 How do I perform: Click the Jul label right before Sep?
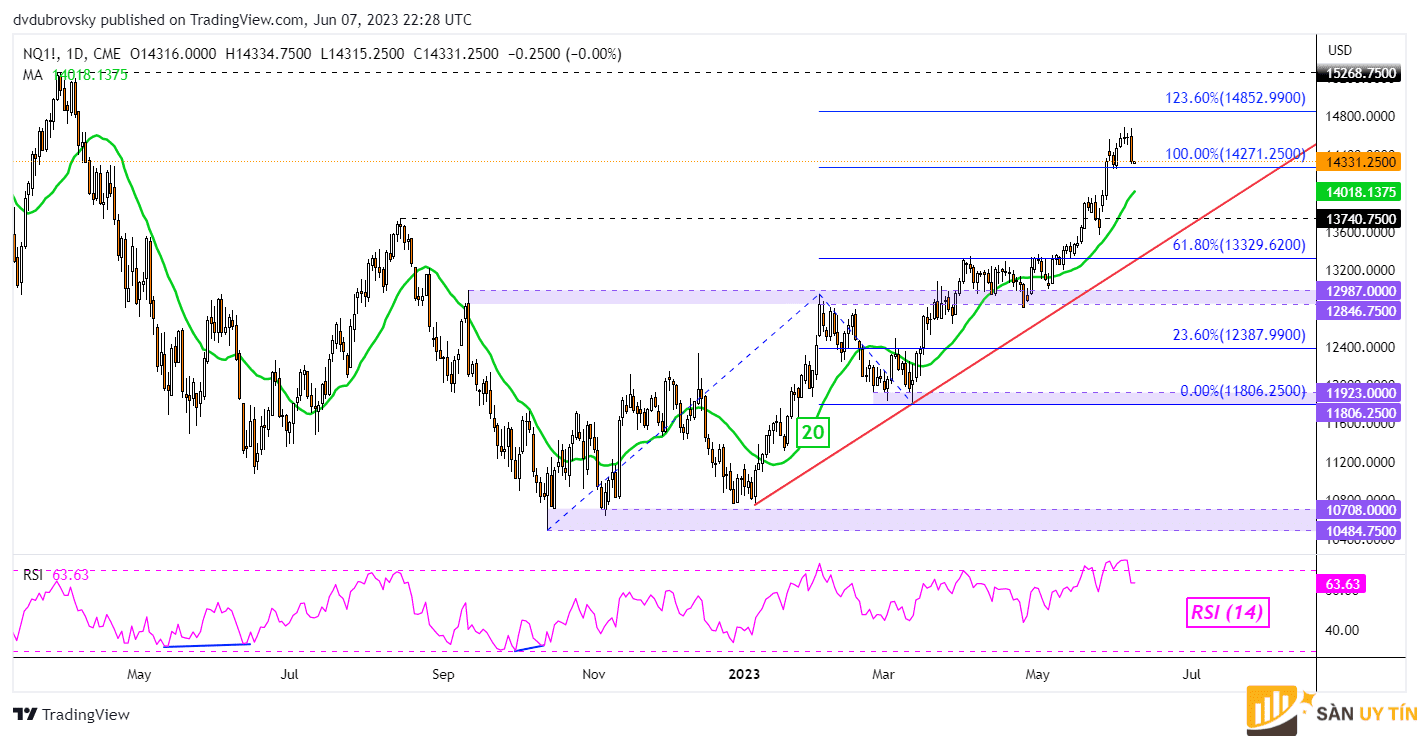[289, 674]
